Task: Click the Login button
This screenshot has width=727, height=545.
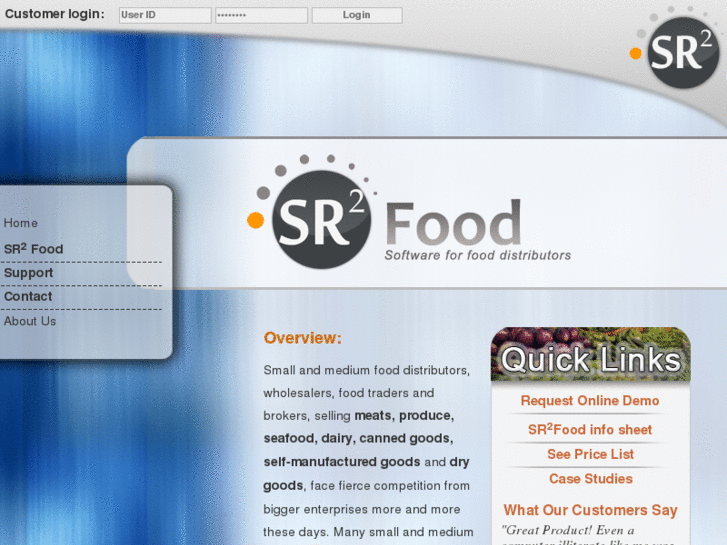Action: coord(357,15)
